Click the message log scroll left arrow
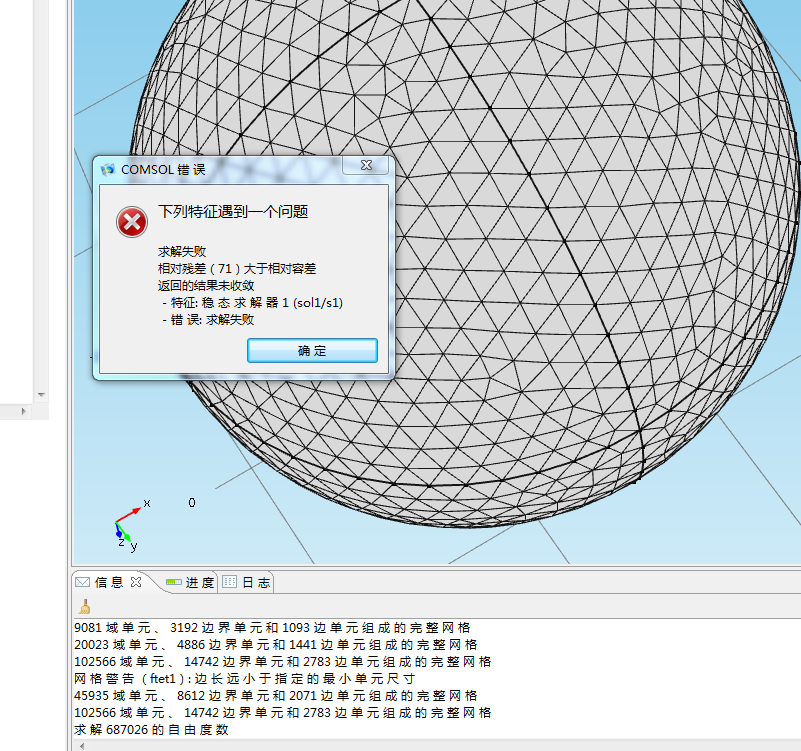The image size is (801, 751). (x=81, y=746)
